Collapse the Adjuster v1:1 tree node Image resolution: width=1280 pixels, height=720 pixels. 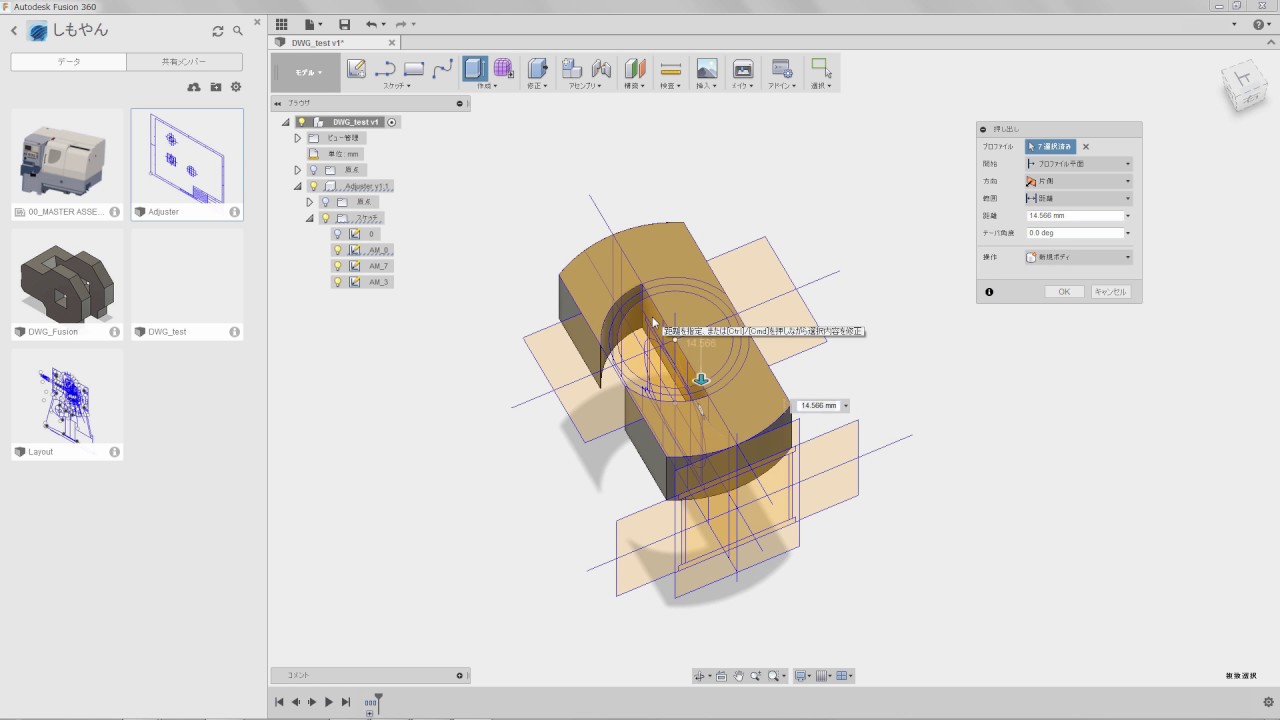coord(297,186)
